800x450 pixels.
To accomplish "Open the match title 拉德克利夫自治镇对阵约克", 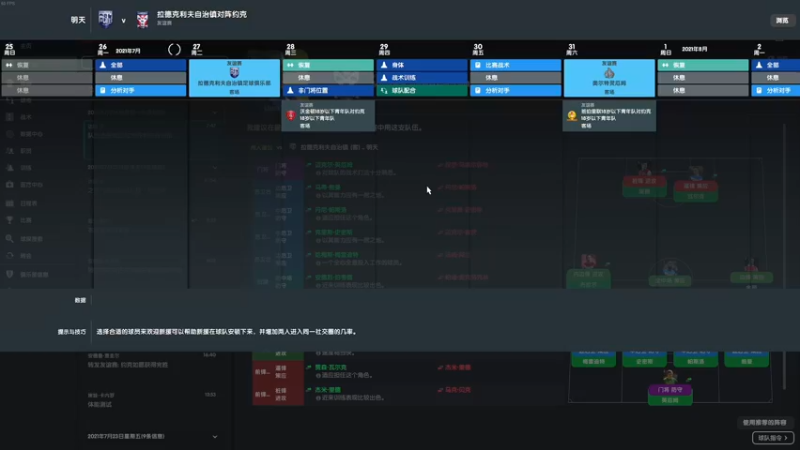I will pyautogui.click(x=202, y=15).
